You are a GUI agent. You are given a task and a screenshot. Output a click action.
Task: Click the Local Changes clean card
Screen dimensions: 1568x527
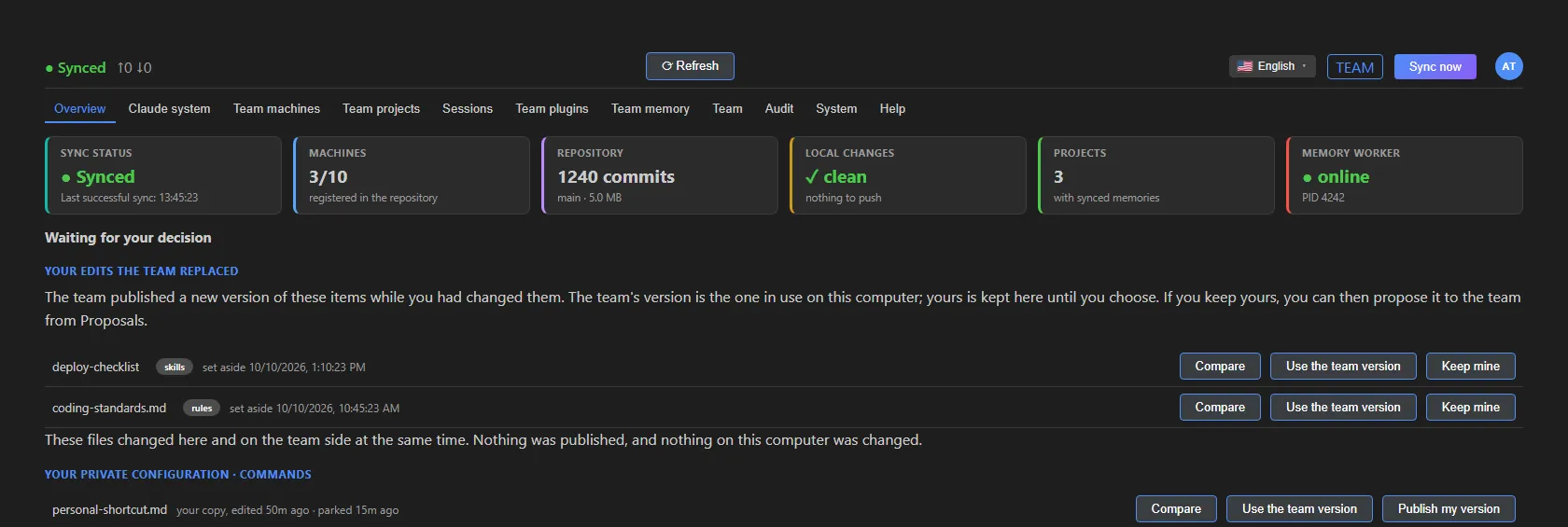click(x=908, y=175)
